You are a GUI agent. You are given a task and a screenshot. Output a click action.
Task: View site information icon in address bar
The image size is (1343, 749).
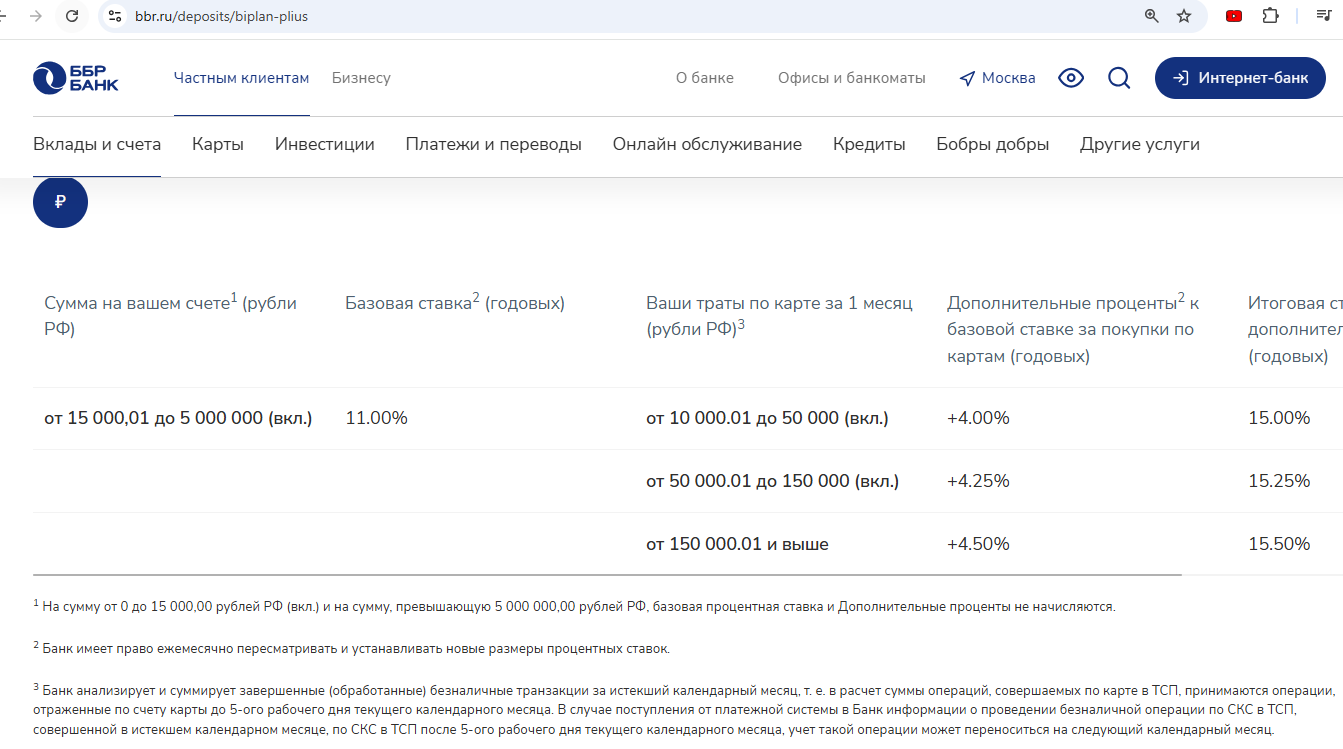coord(115,16)
